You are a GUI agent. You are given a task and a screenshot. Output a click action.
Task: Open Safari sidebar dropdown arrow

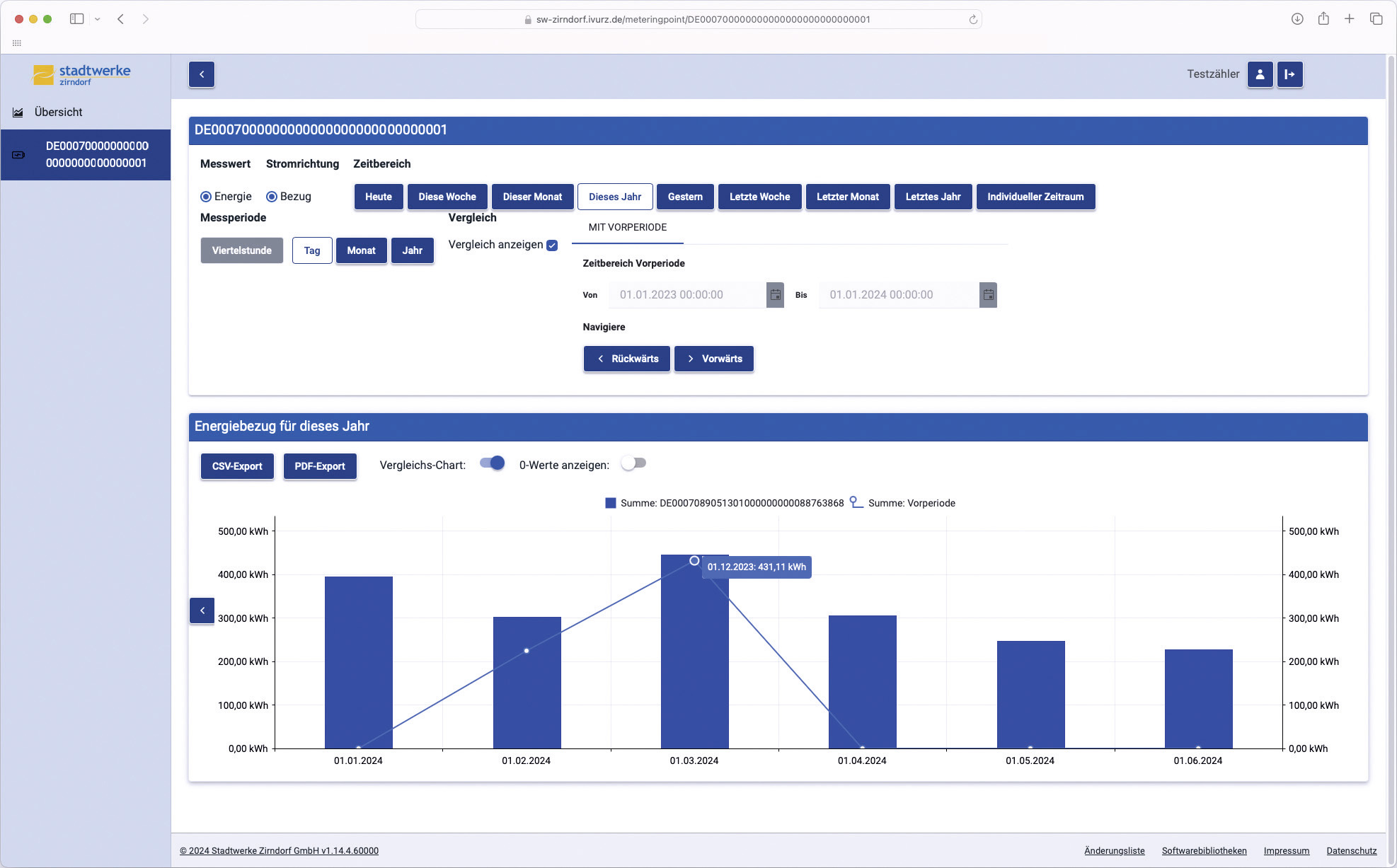pyautogui.click(x=98, y=19)
